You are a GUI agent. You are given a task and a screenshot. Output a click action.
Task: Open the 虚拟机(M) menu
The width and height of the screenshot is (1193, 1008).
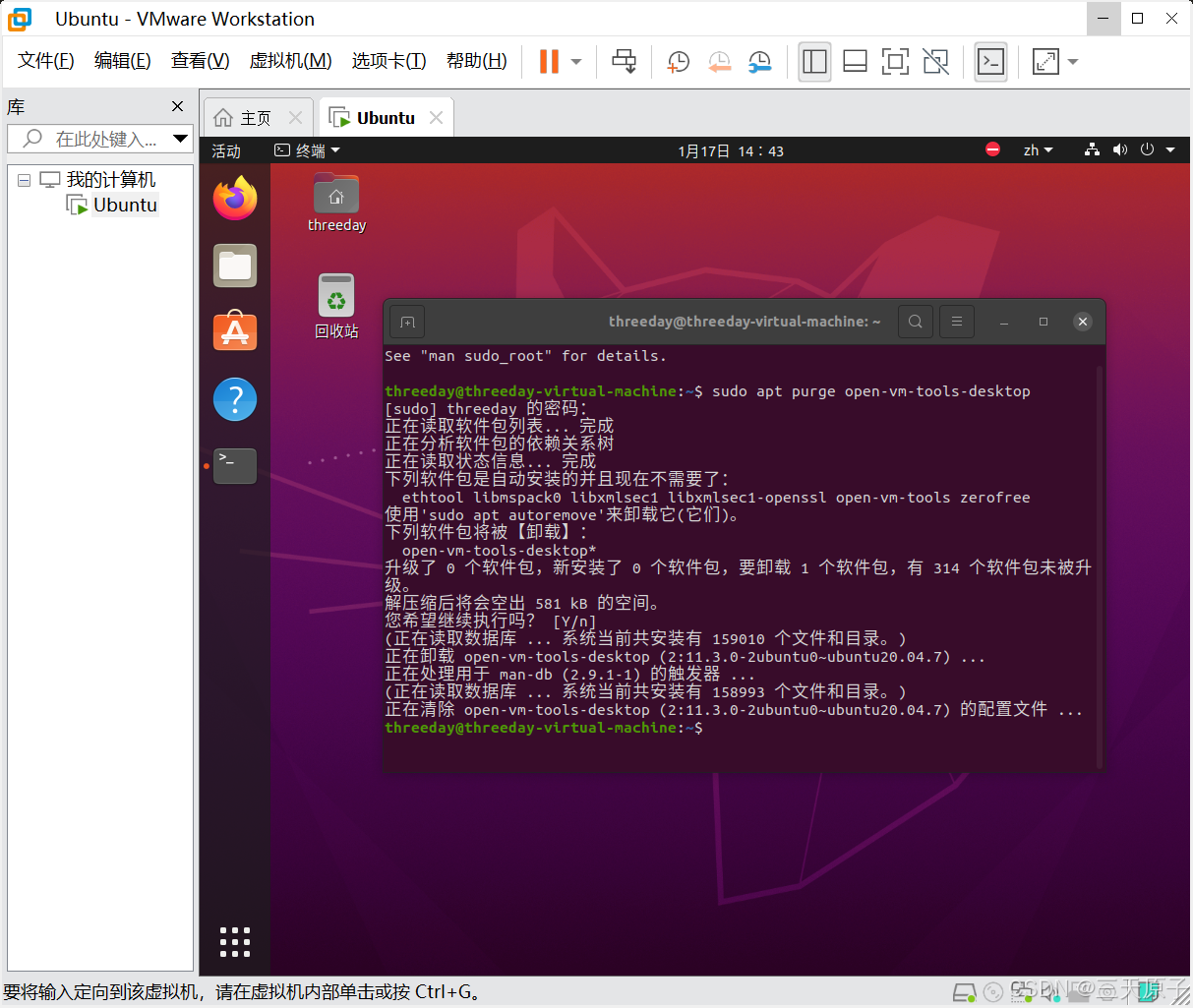(290, 60)
